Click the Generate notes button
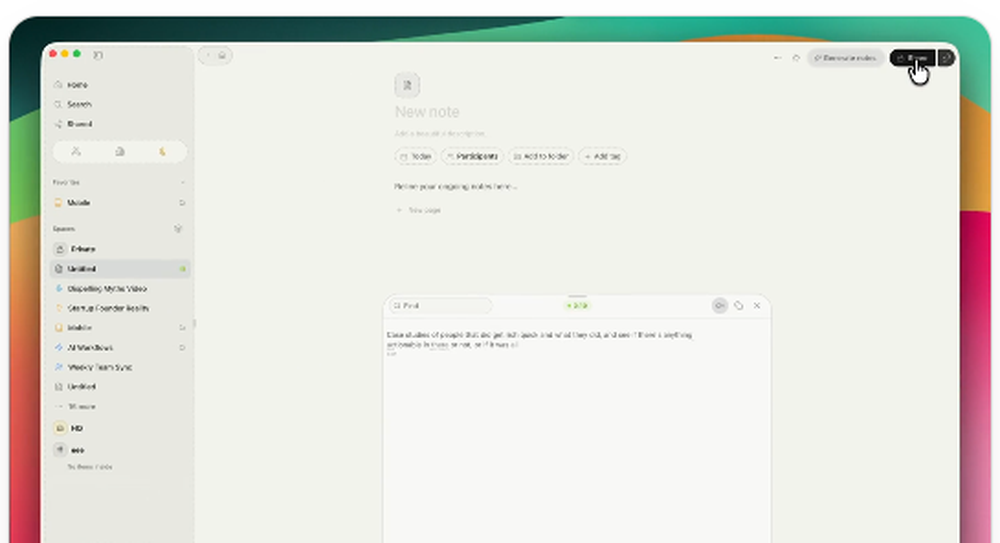 tap(846, 58)
